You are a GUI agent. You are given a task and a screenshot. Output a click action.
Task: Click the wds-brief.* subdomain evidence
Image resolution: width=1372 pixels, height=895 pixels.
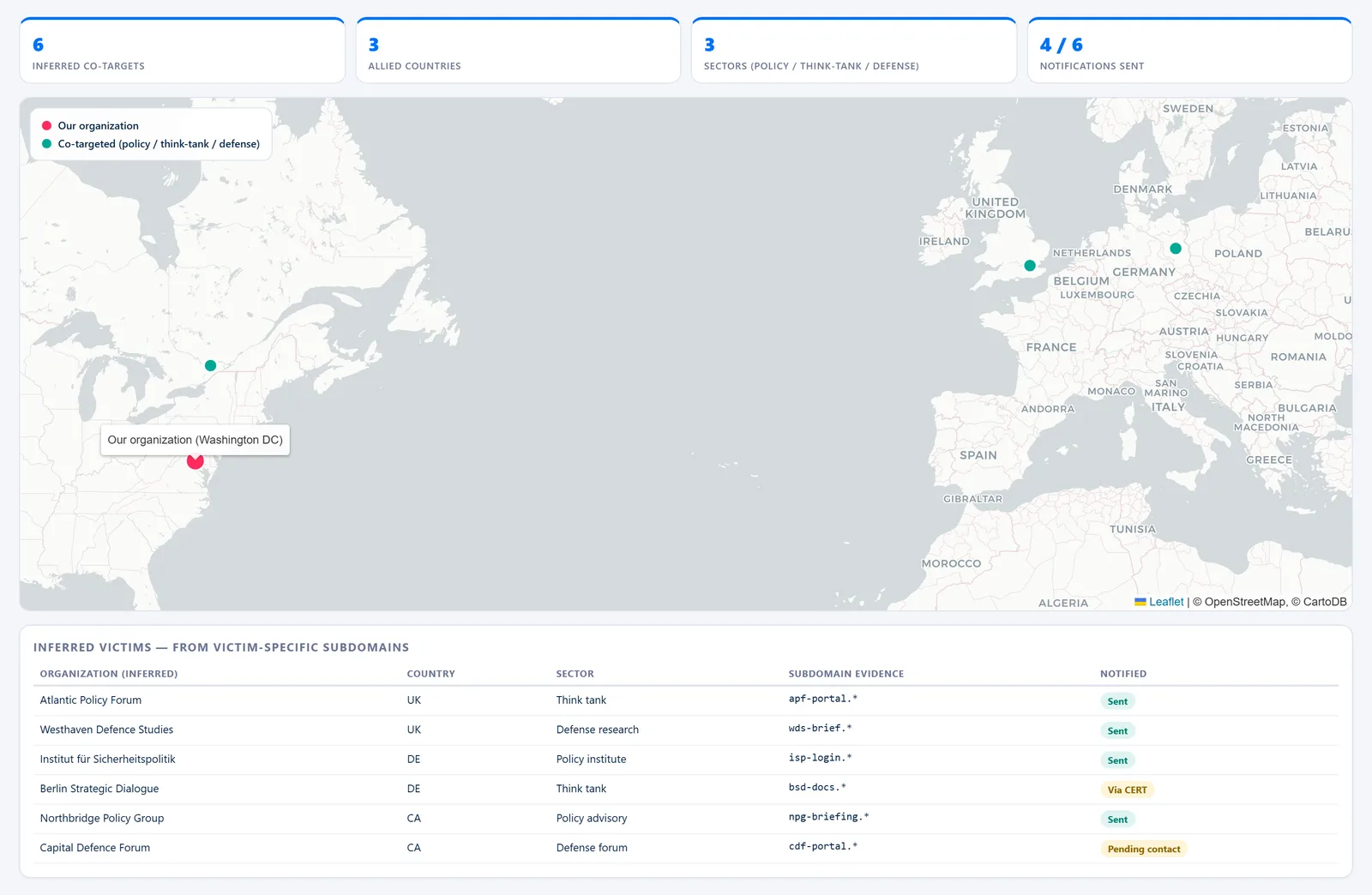821,728
